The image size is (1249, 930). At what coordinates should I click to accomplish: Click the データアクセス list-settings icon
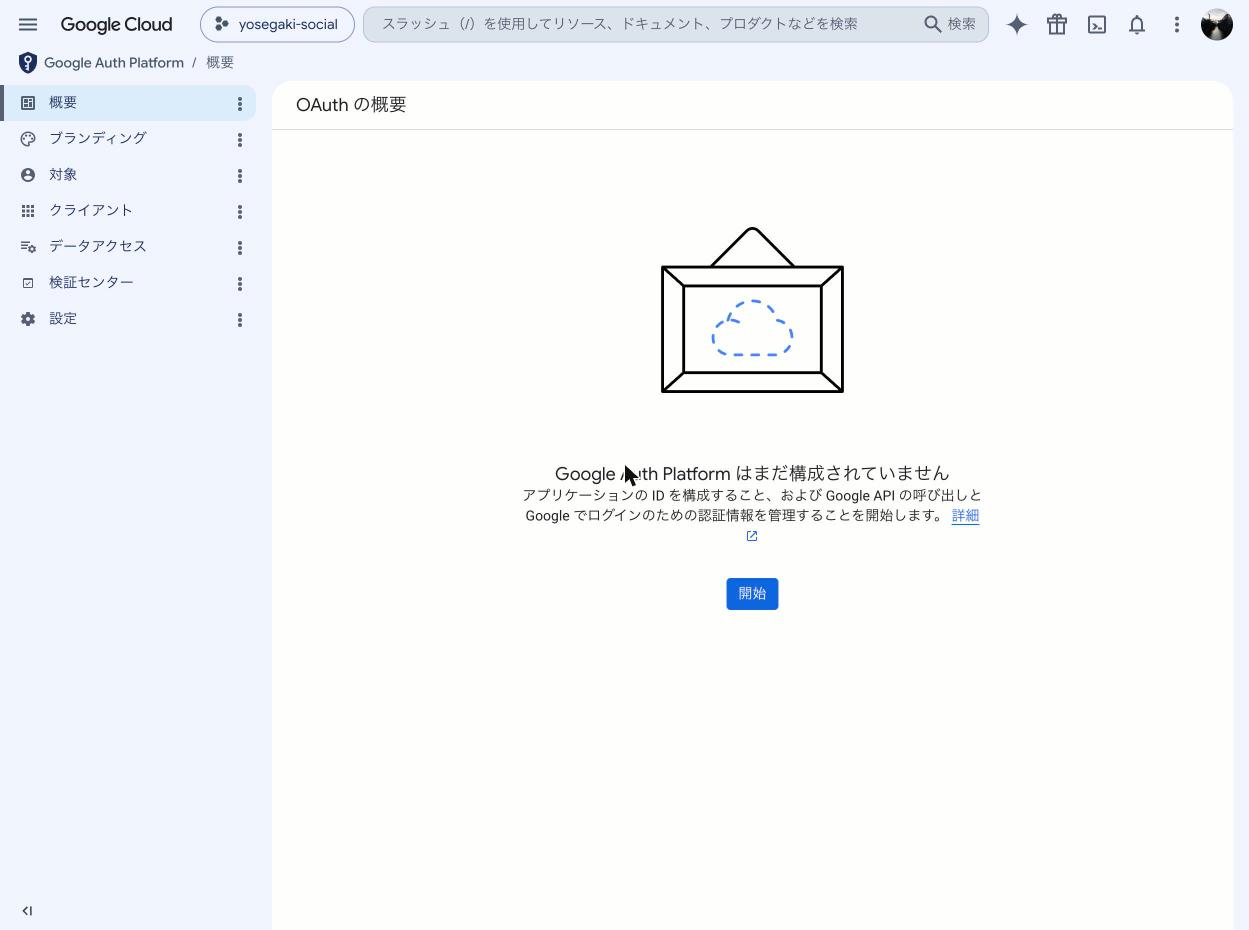point(28,247)
